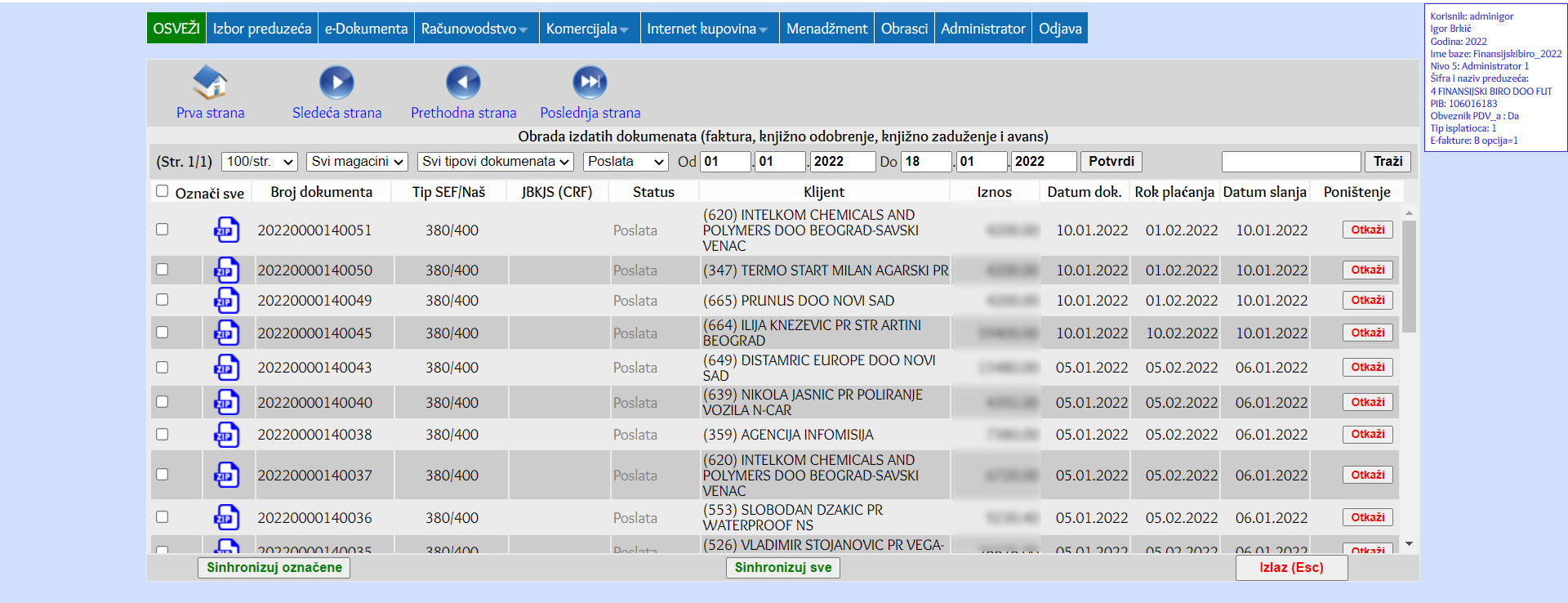This screenshot has width=1568, height=603.
Task: Open the 'Svi magacini' dropdown
Action: pyautogui.click(x=357, y=162)
